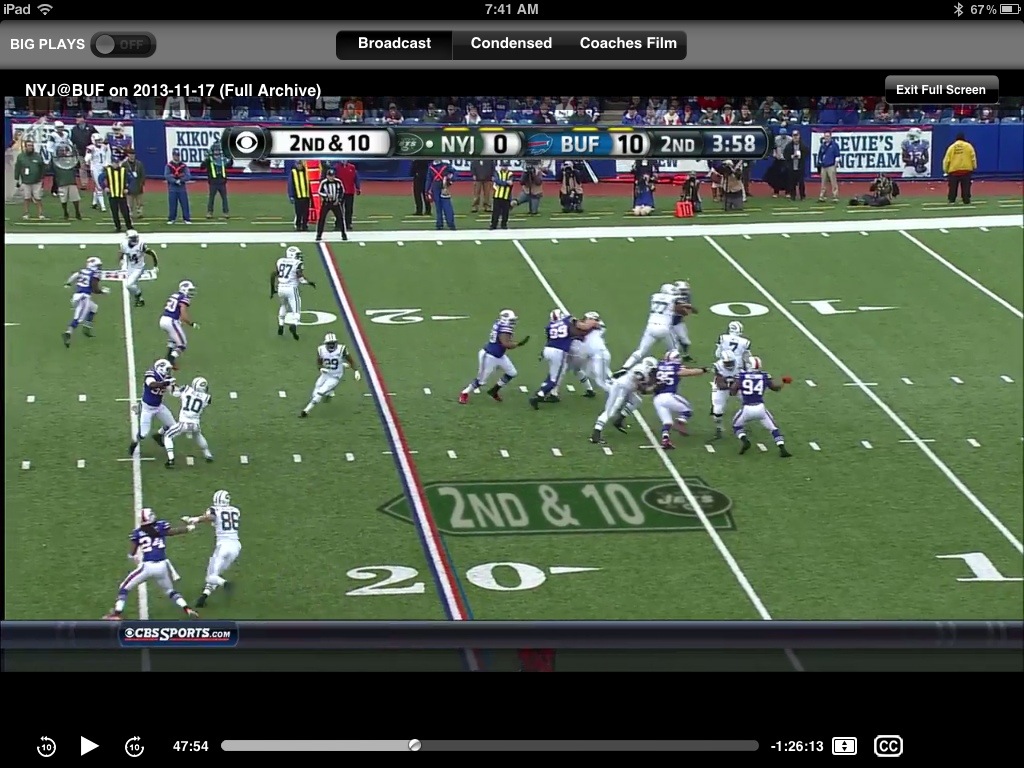Rewind the video 10 seconds
Screen dimensions: 1024x768
46,746
